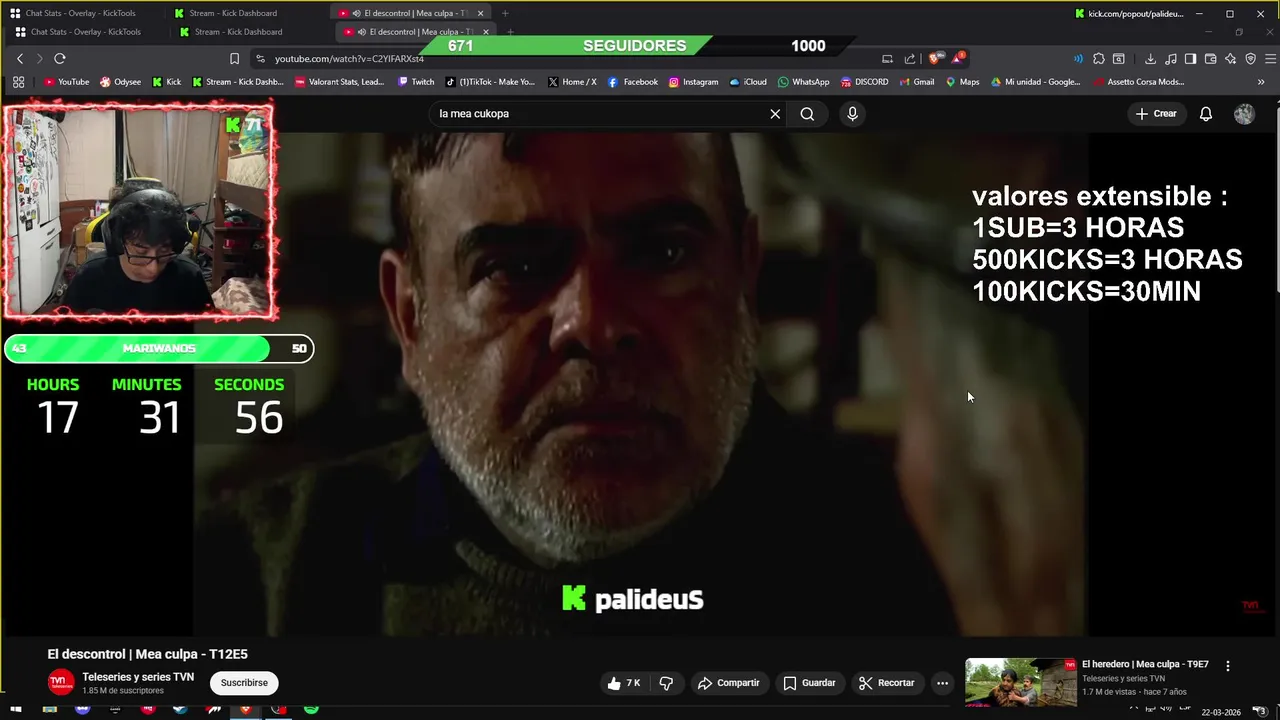Open the Brave Wallet
This screenshot has width=1280, height=720.
(1210, 59)
